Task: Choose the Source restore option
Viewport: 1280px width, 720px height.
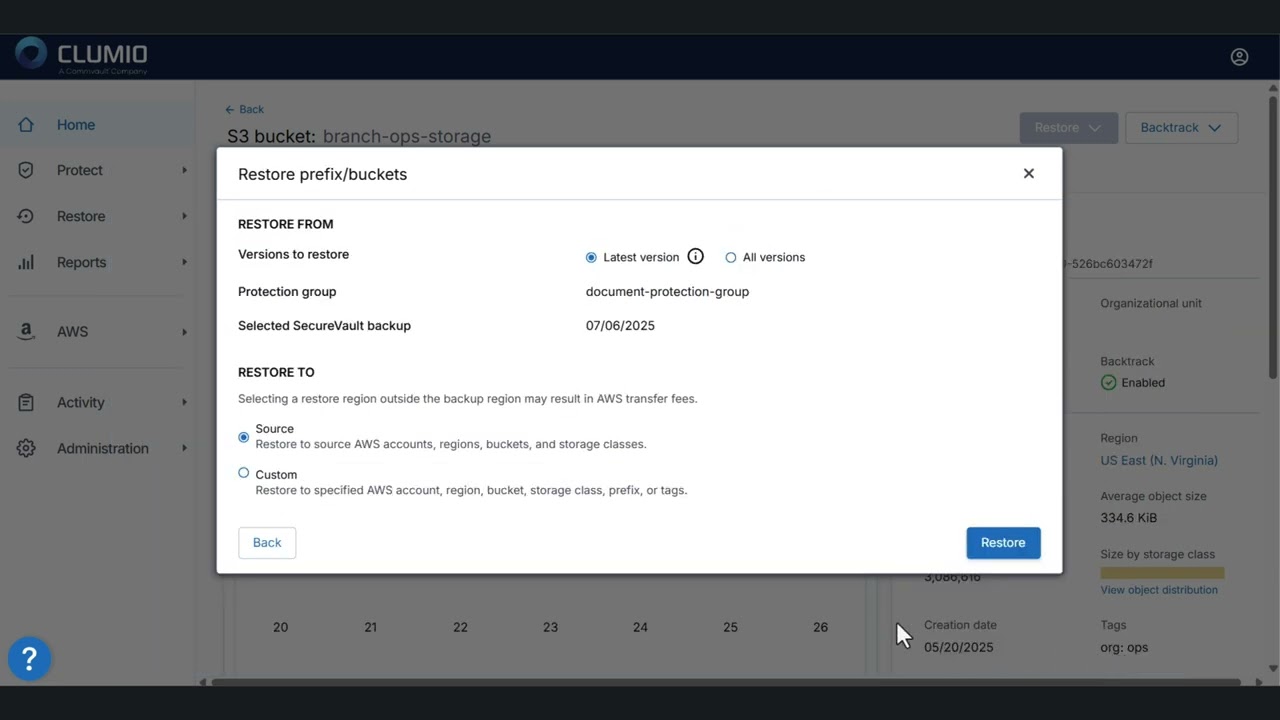Action: (243, 437)
